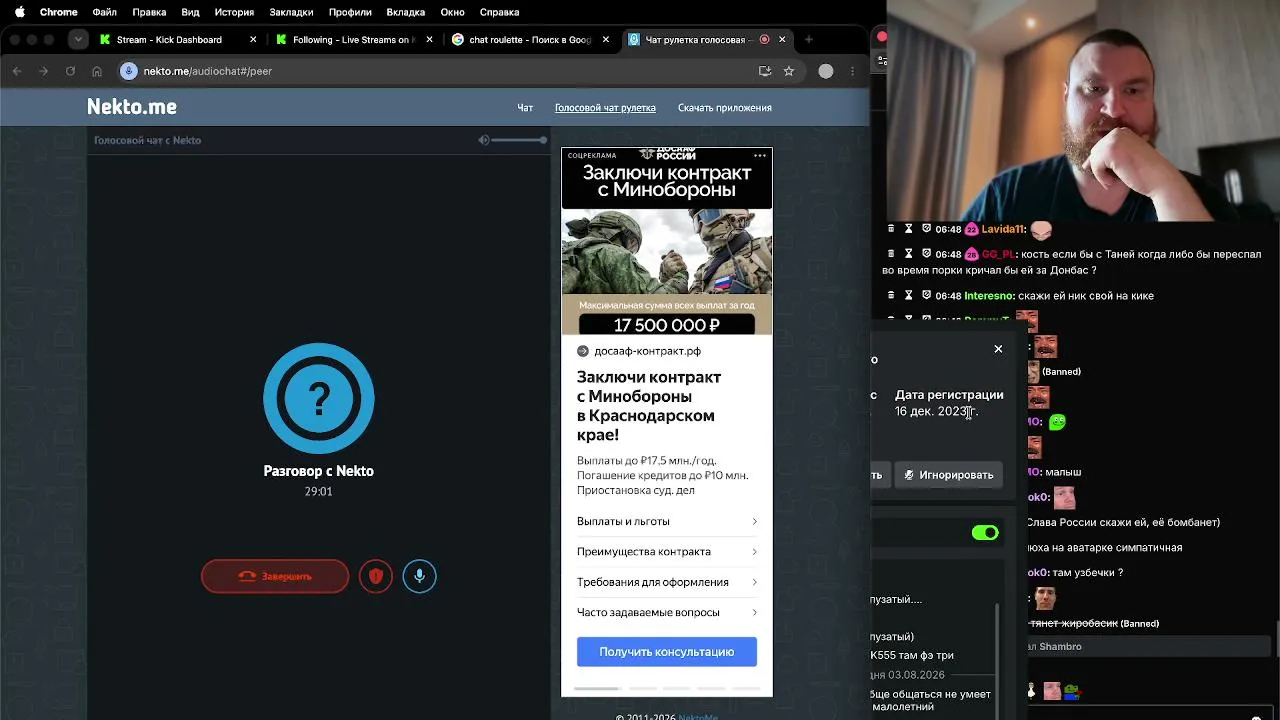Go forward in Chrome
The width and height of the screenshot is (1280, 720).
pos(43,71)
